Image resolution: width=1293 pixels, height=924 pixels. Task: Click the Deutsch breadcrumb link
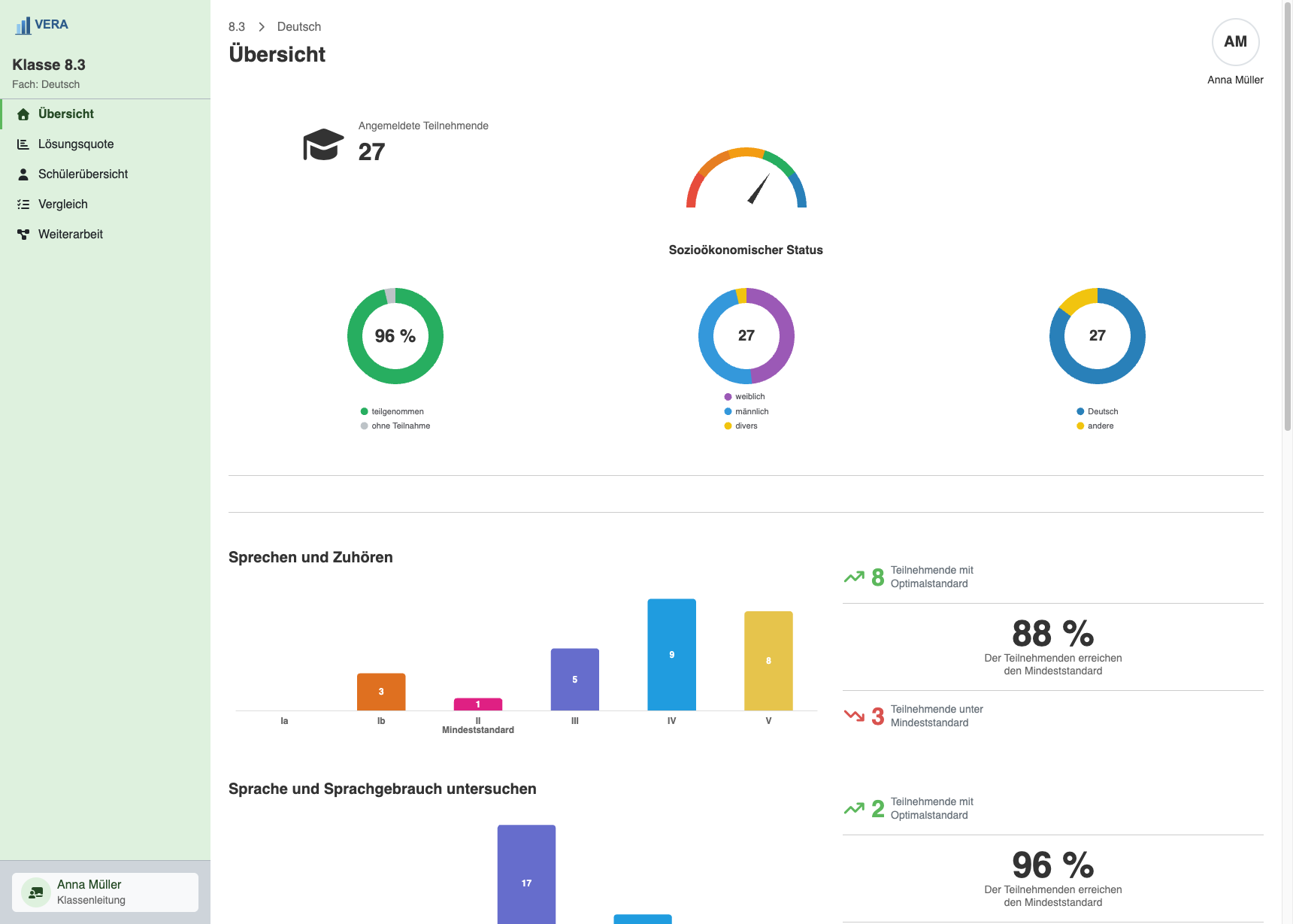(299, 27)
